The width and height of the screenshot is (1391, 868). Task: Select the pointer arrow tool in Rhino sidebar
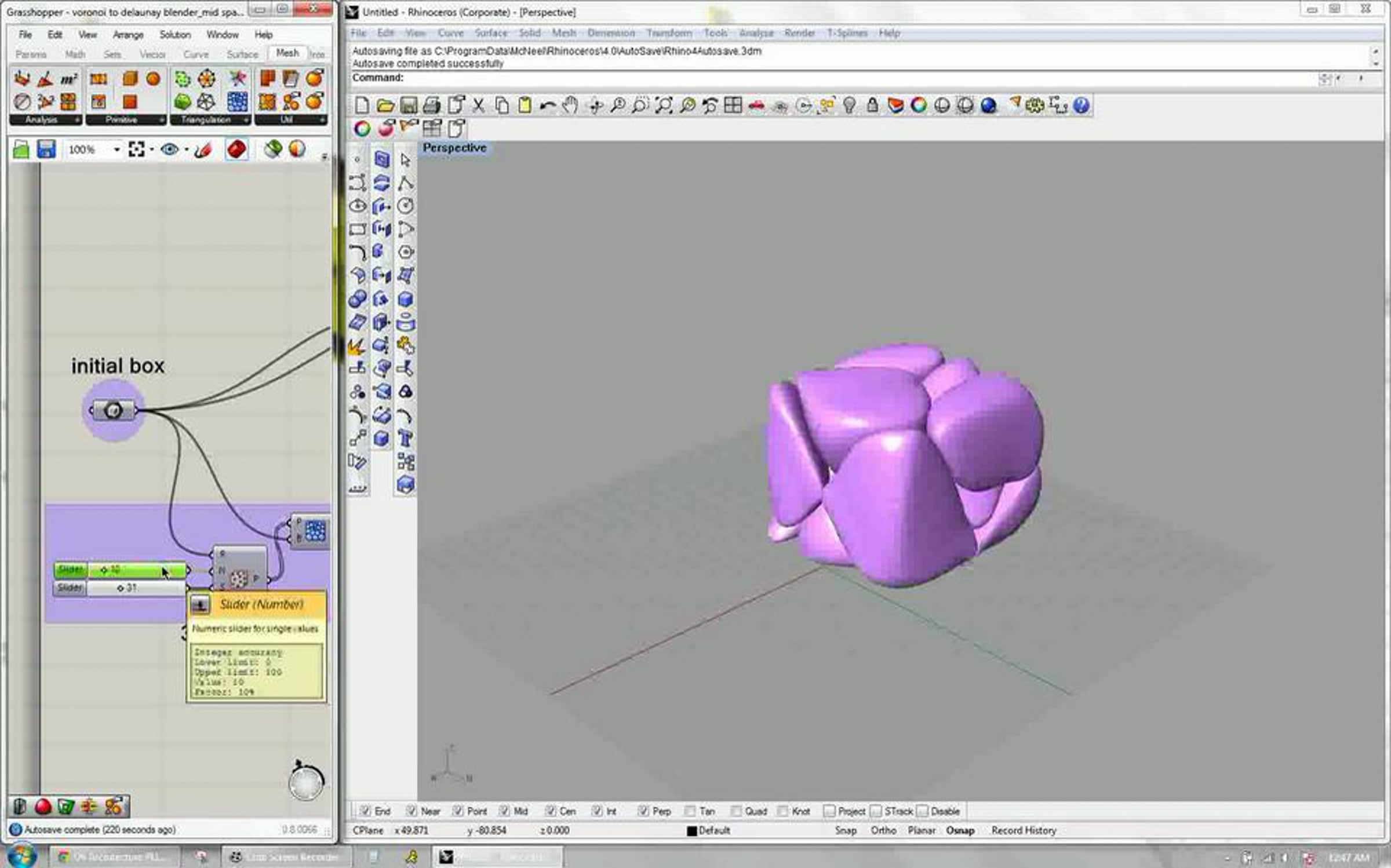tap(406, 159)
